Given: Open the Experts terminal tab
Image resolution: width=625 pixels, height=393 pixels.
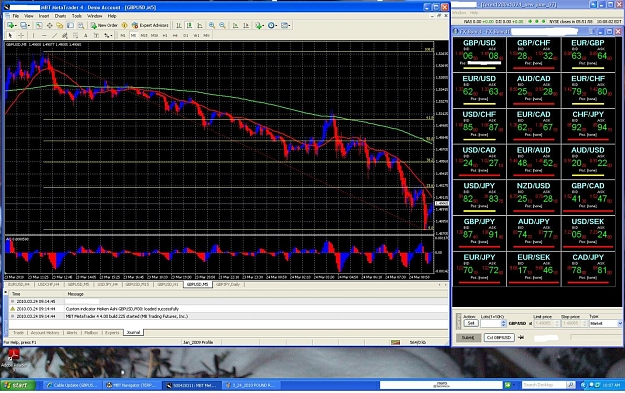Looking at the screenshot, I should 112,332.
